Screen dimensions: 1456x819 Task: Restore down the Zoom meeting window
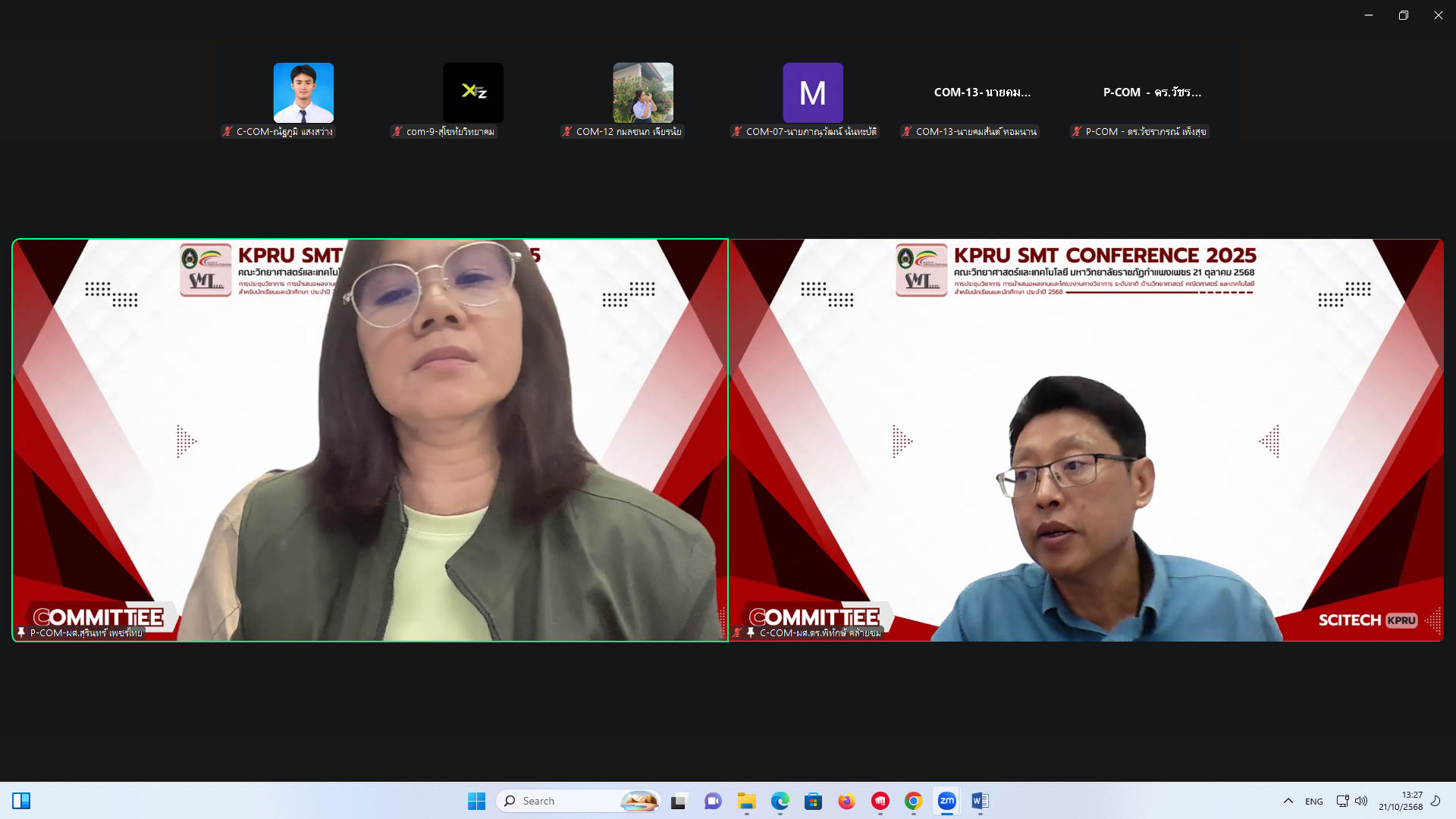tap(1403, 15)
